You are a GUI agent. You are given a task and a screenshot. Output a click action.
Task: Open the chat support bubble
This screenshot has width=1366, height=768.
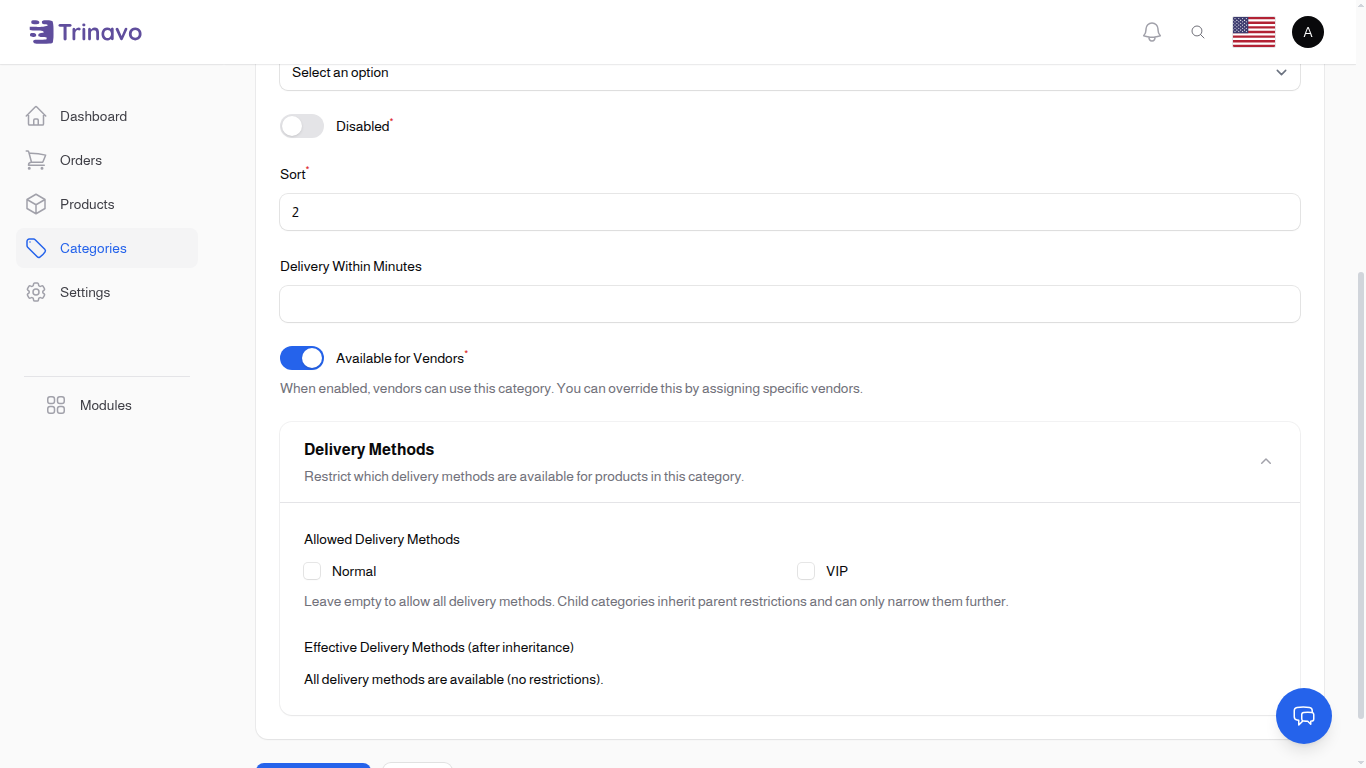(x=1303, y=715)
